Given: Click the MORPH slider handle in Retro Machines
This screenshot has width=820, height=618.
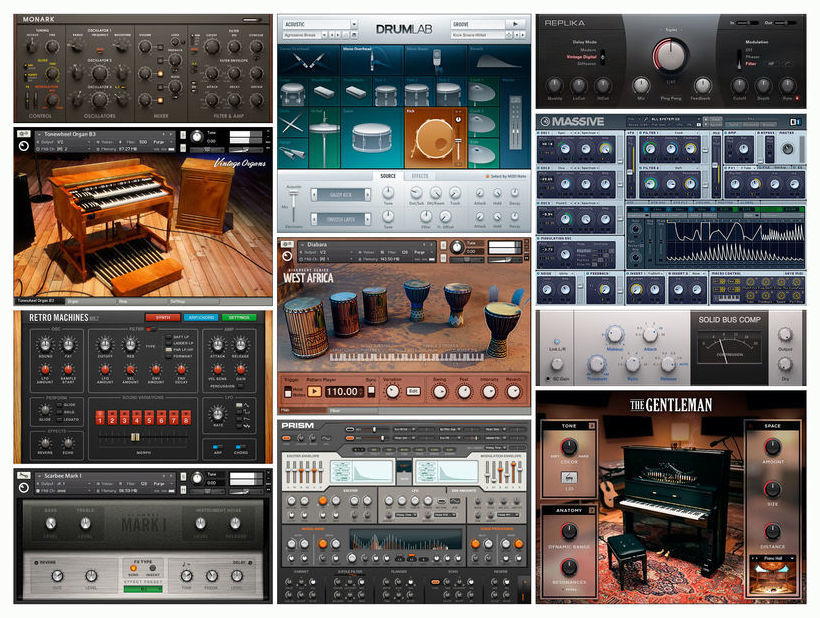Looking at the screenshot, I should pyautogui.click(x=135, y=437).
